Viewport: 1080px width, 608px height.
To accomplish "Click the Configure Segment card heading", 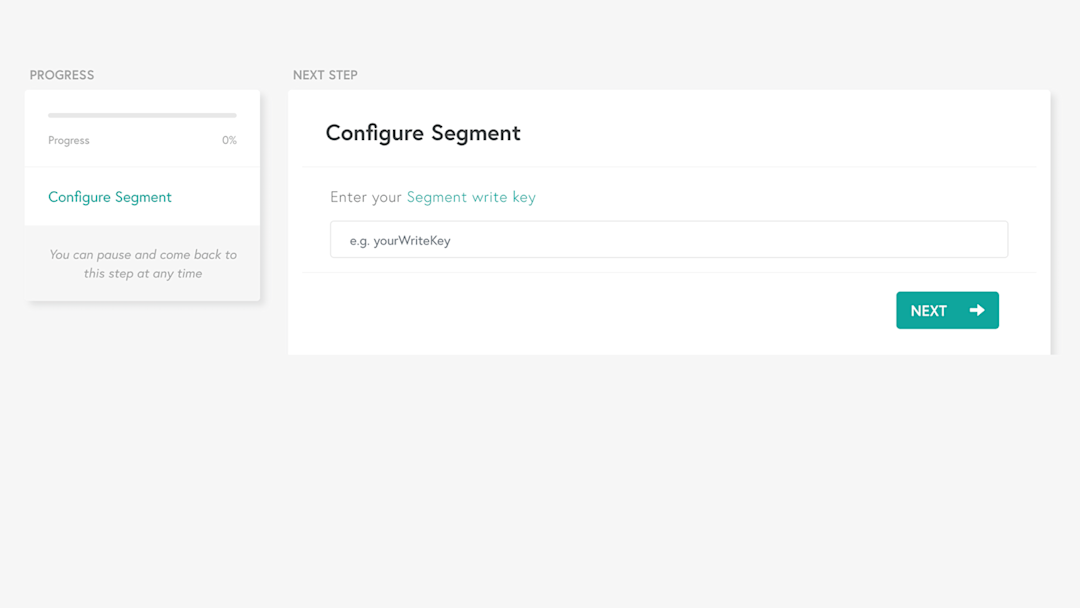I will click(x=423, y=133).
